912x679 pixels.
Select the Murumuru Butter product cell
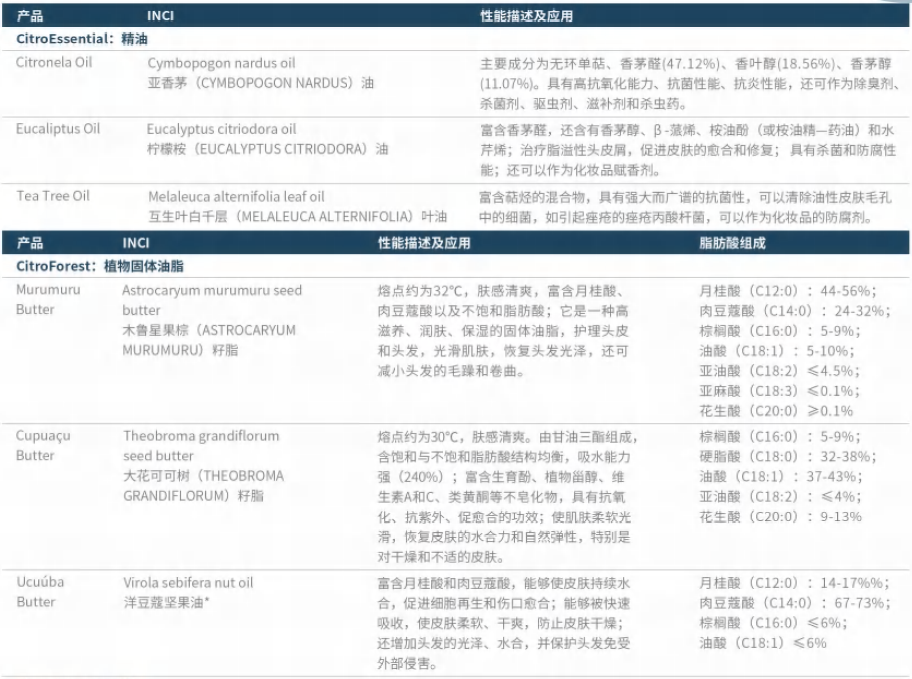pyautogui.click(x=49, y=300)
